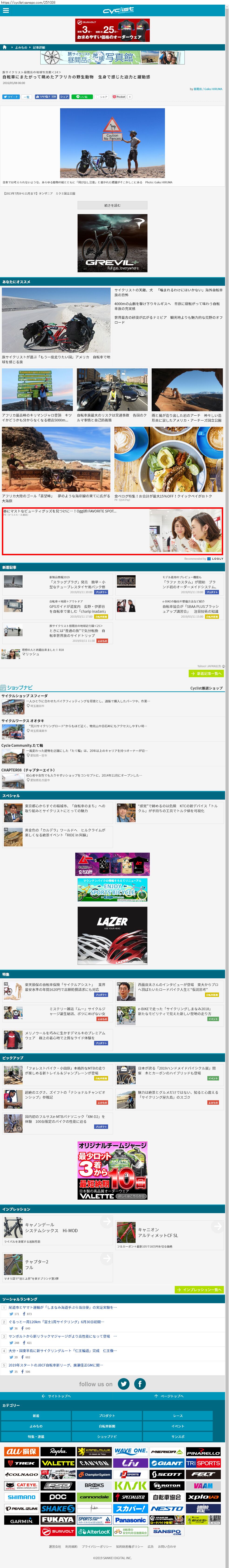Click arrow on チャプター2 フル impression
Viewport: 229px width, 1568px height.
(x=107, y=1258)
